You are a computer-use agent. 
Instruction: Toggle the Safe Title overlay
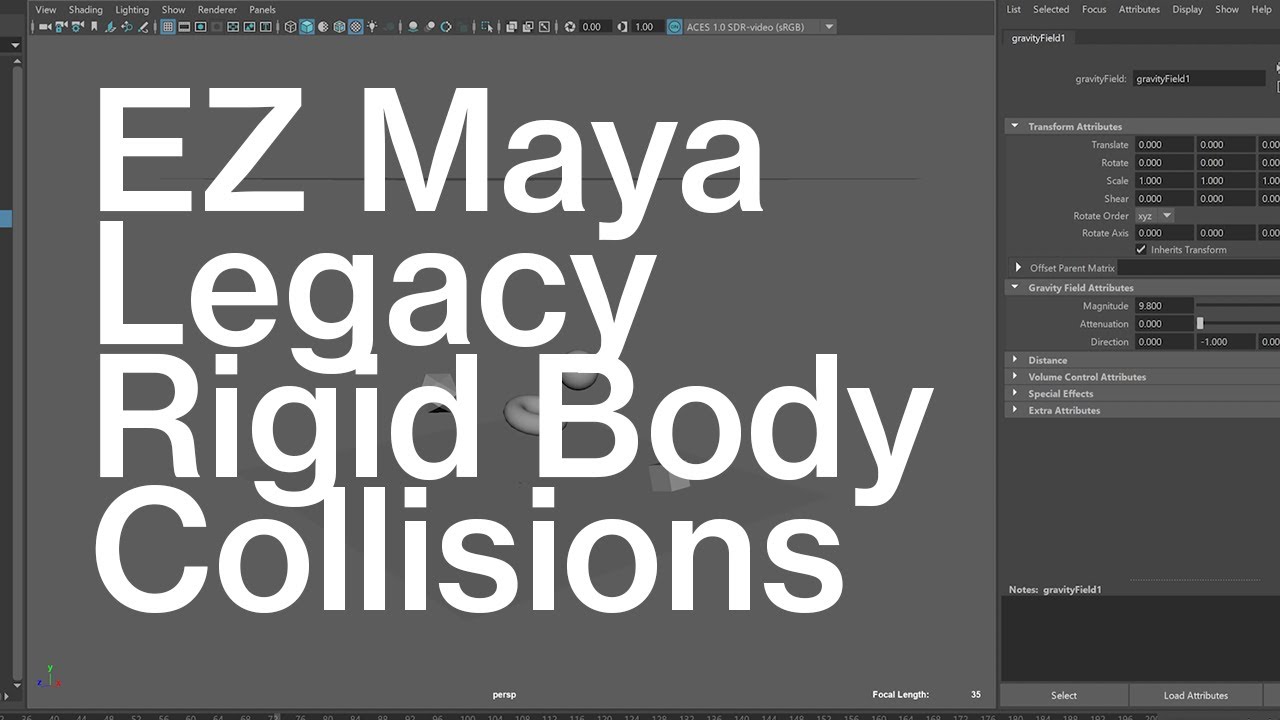265,27
